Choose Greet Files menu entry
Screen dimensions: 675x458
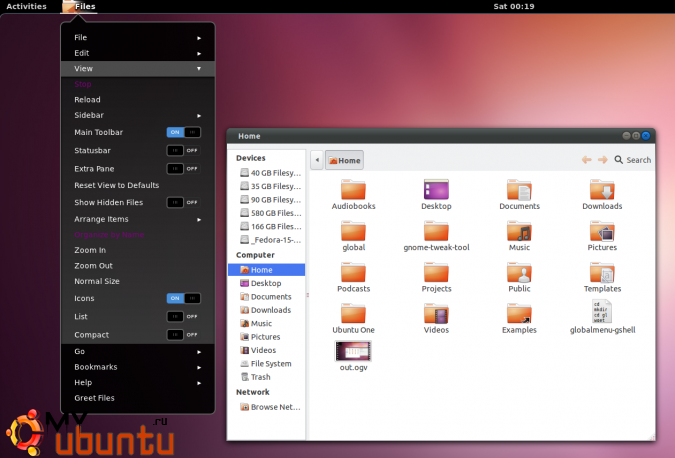pos(138,398)
